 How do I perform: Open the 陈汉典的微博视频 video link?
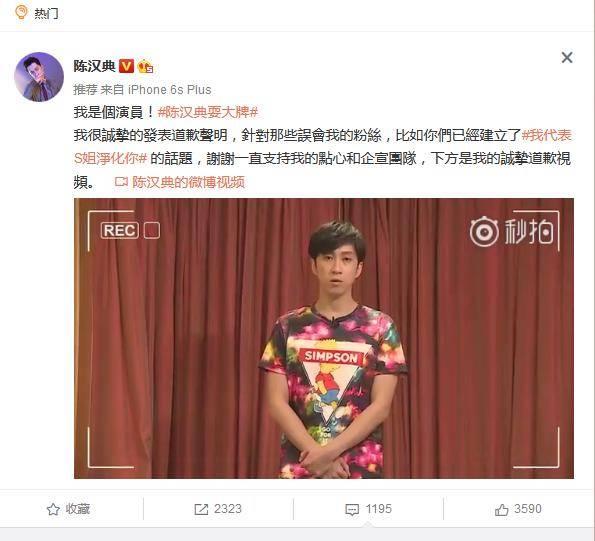coord(188,182)
